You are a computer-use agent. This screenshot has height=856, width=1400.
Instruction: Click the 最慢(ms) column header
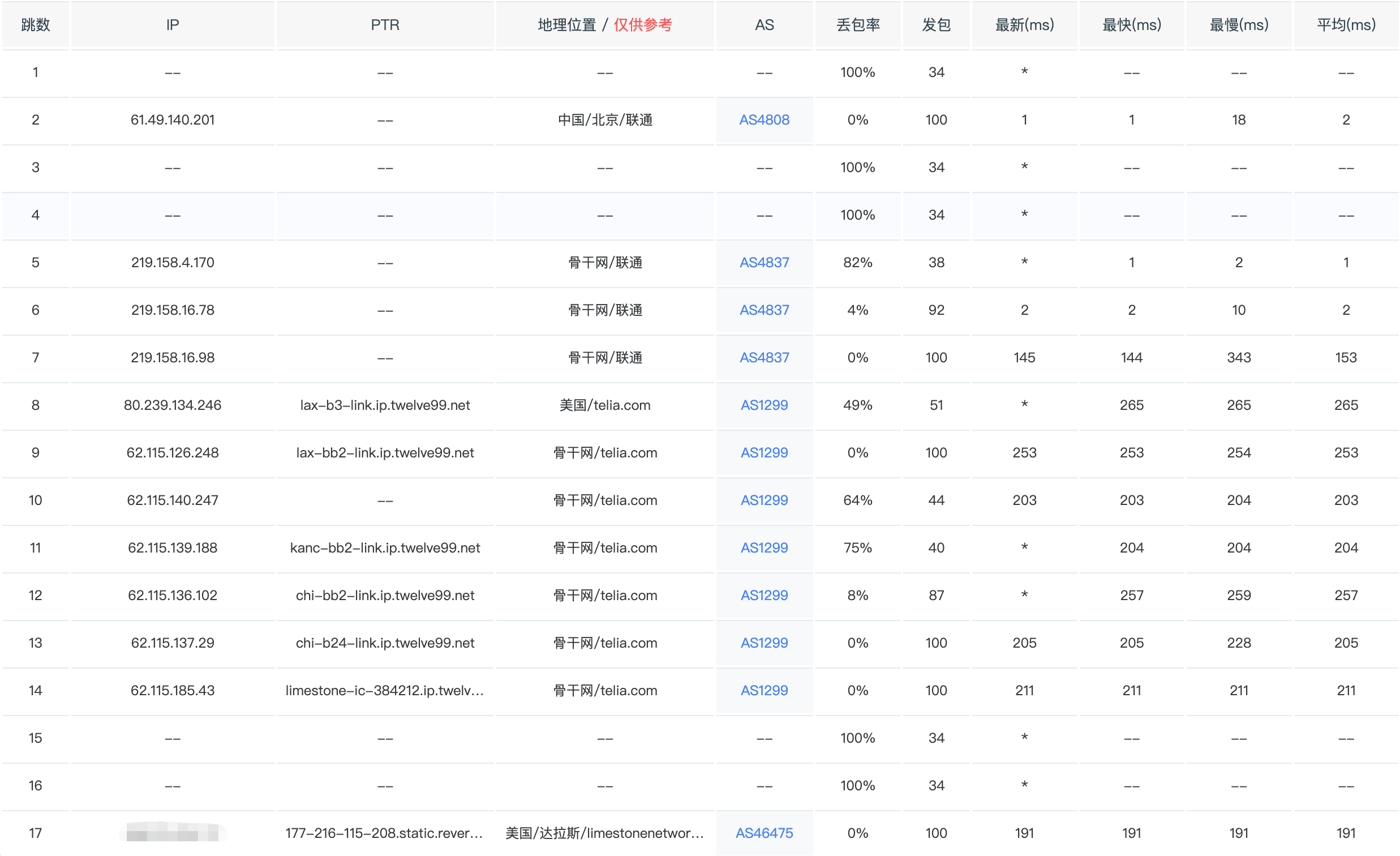1239,25
